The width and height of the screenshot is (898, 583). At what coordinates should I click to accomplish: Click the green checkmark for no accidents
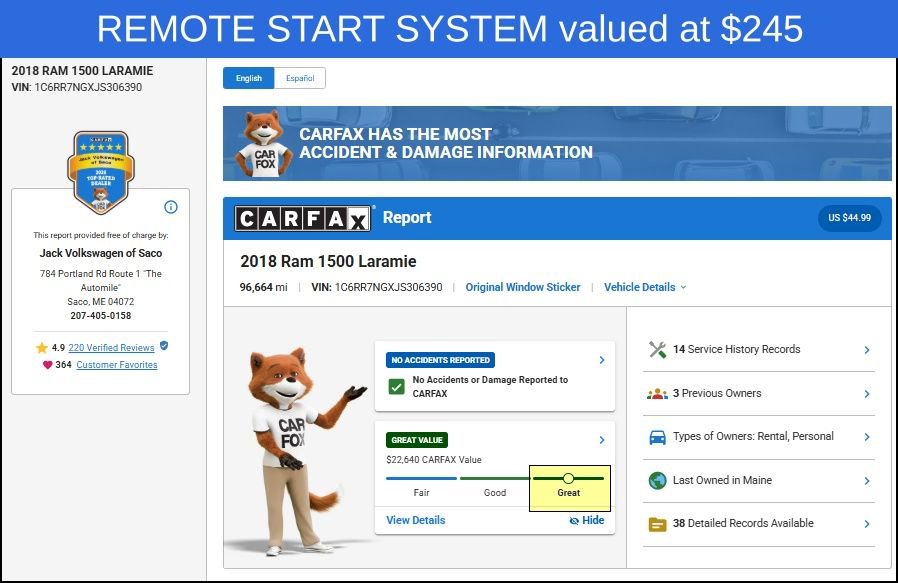[x=396, y=387]
